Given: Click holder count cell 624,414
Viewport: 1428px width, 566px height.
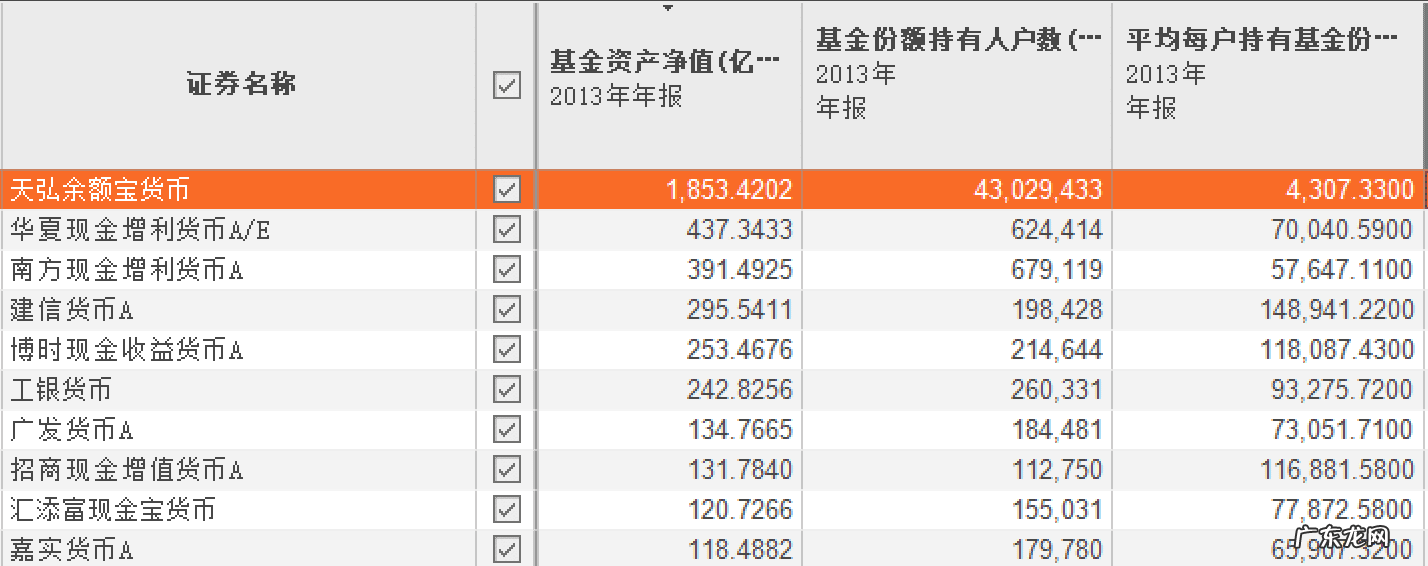Looking at the screenshot, I should [957, 230].
